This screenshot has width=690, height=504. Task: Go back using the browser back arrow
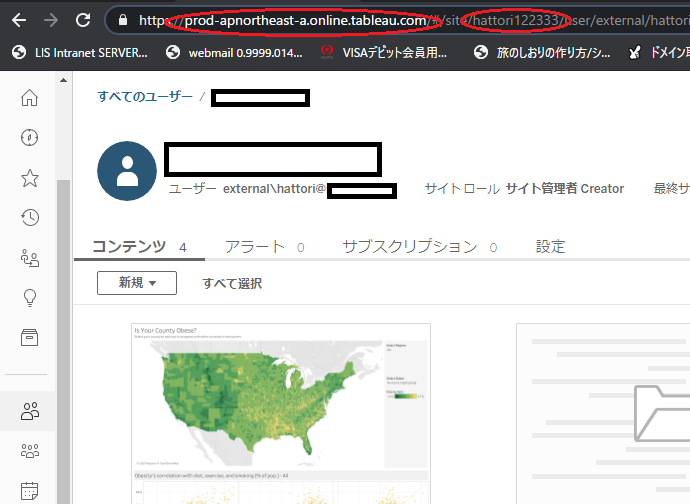19,20
